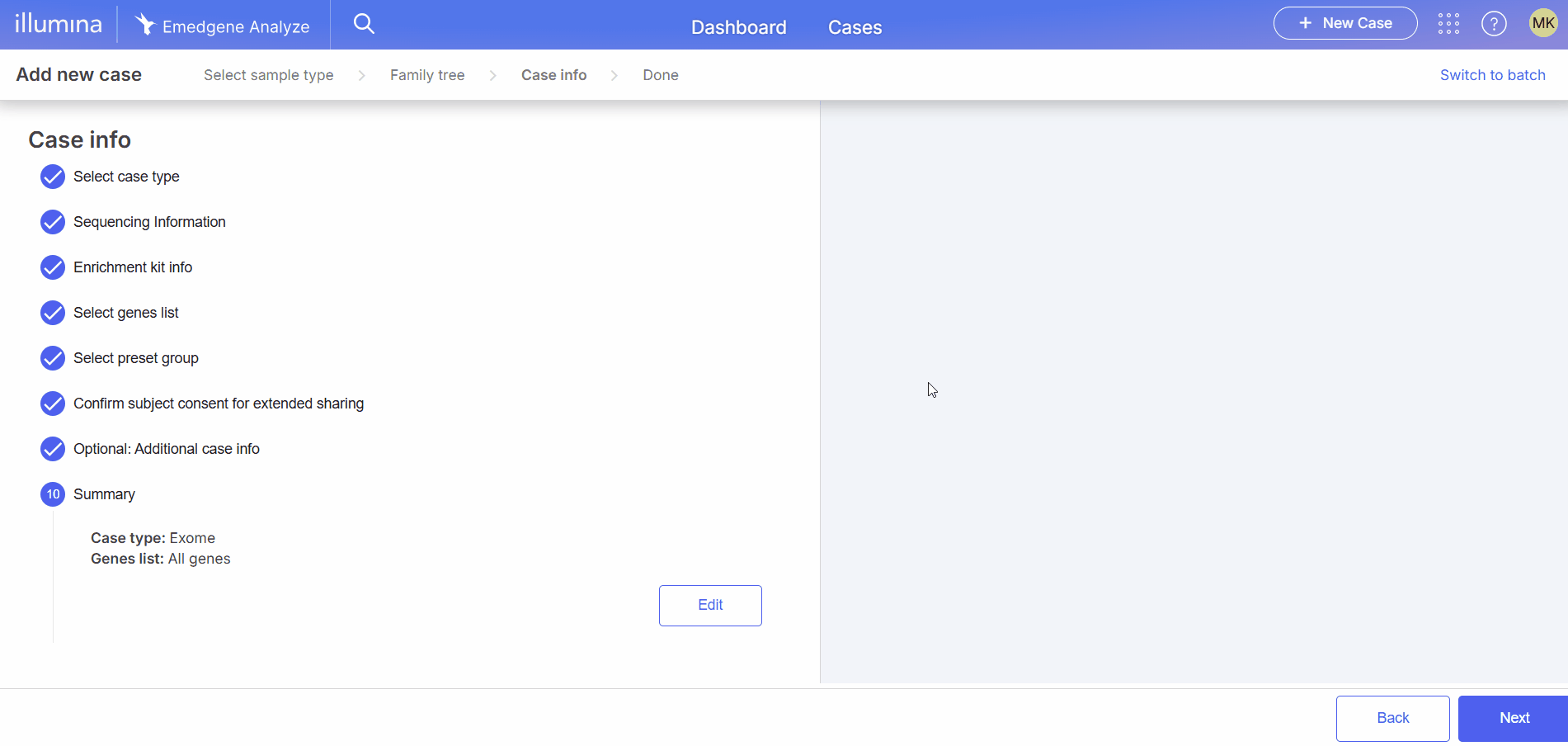The image size is (1568, 746).
Task: Click the step 10 Summary number badge
Action: tap(53, 494)
